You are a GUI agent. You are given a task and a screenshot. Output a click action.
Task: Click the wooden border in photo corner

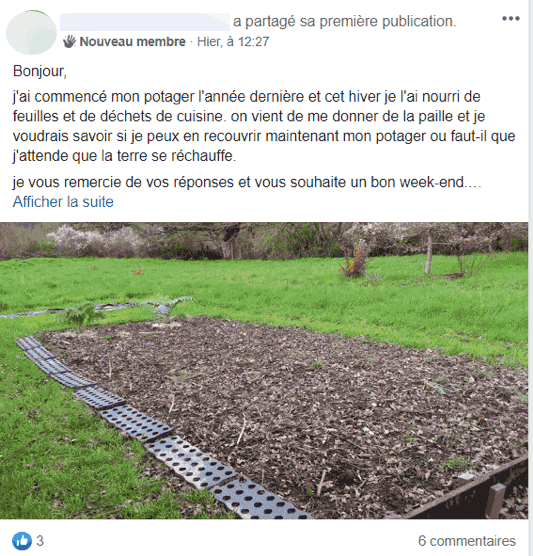(x=472, y=493)
